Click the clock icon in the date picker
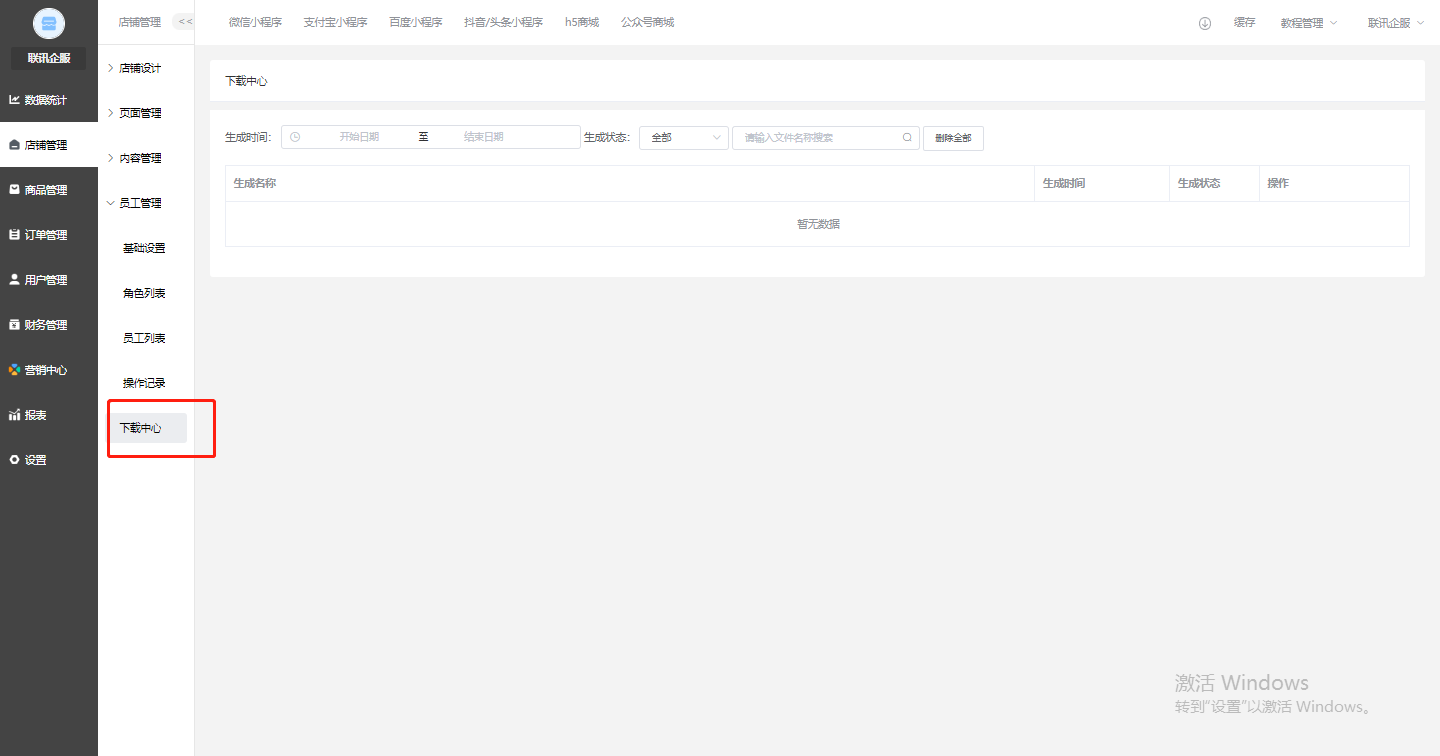This screenshot has height=756, width=1440. click(295, 137)
